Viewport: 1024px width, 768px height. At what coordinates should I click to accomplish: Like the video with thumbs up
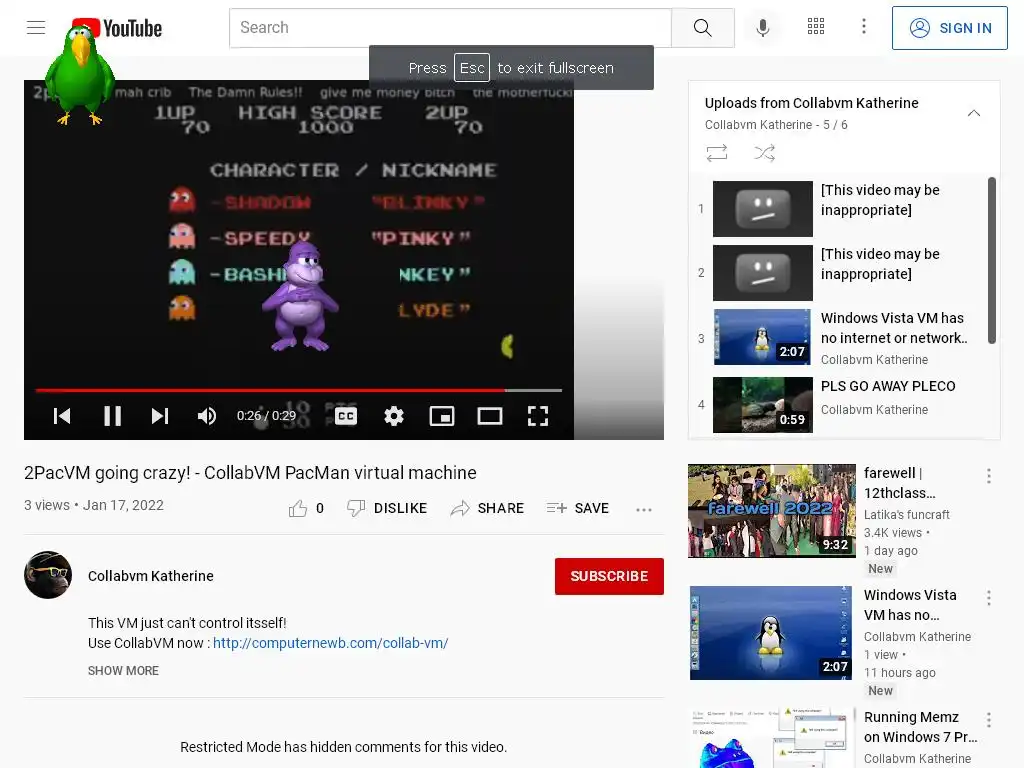(x=298, y=509)
